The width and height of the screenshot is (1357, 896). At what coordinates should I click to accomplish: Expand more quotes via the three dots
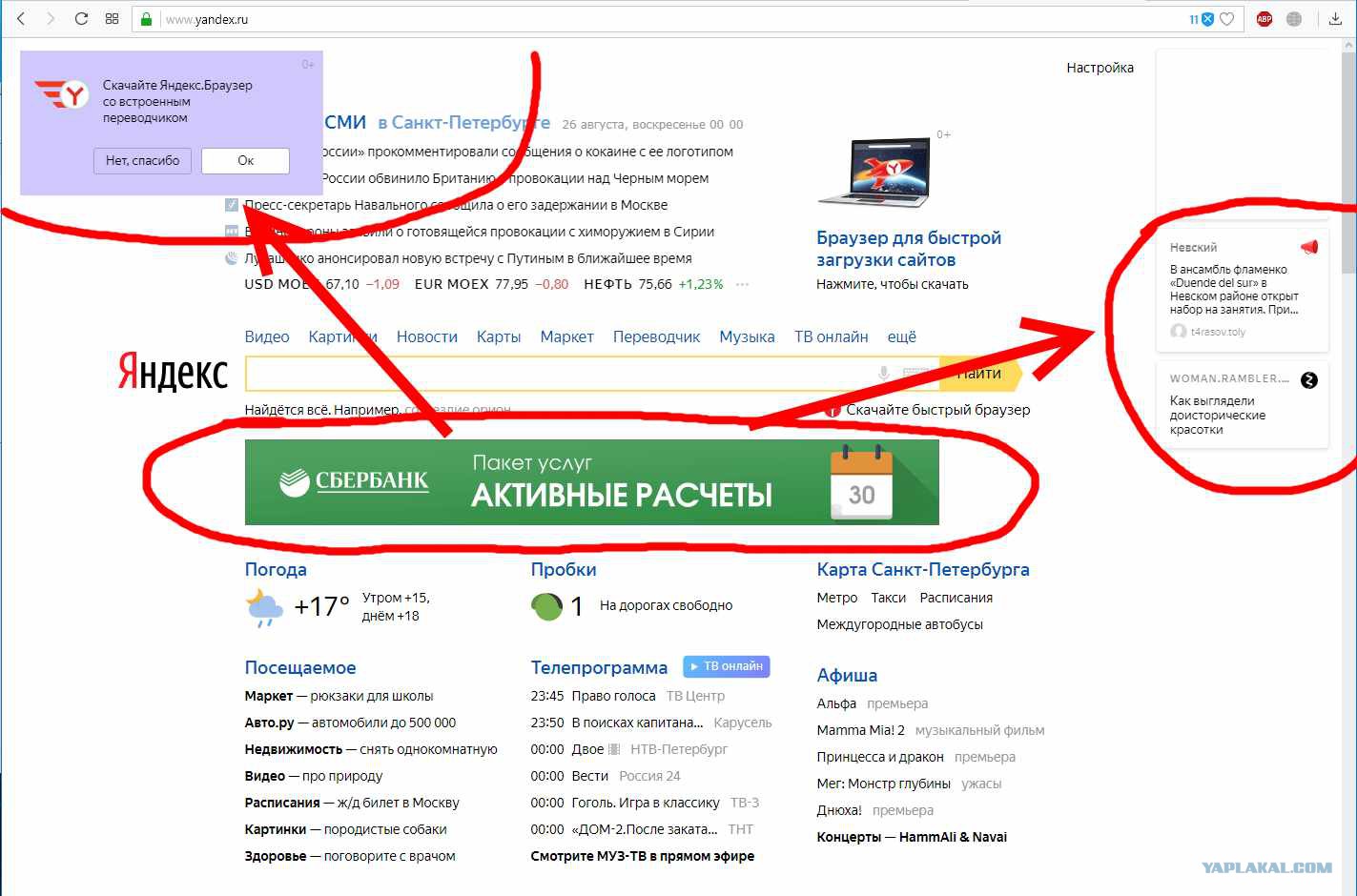tap(742, 284)
